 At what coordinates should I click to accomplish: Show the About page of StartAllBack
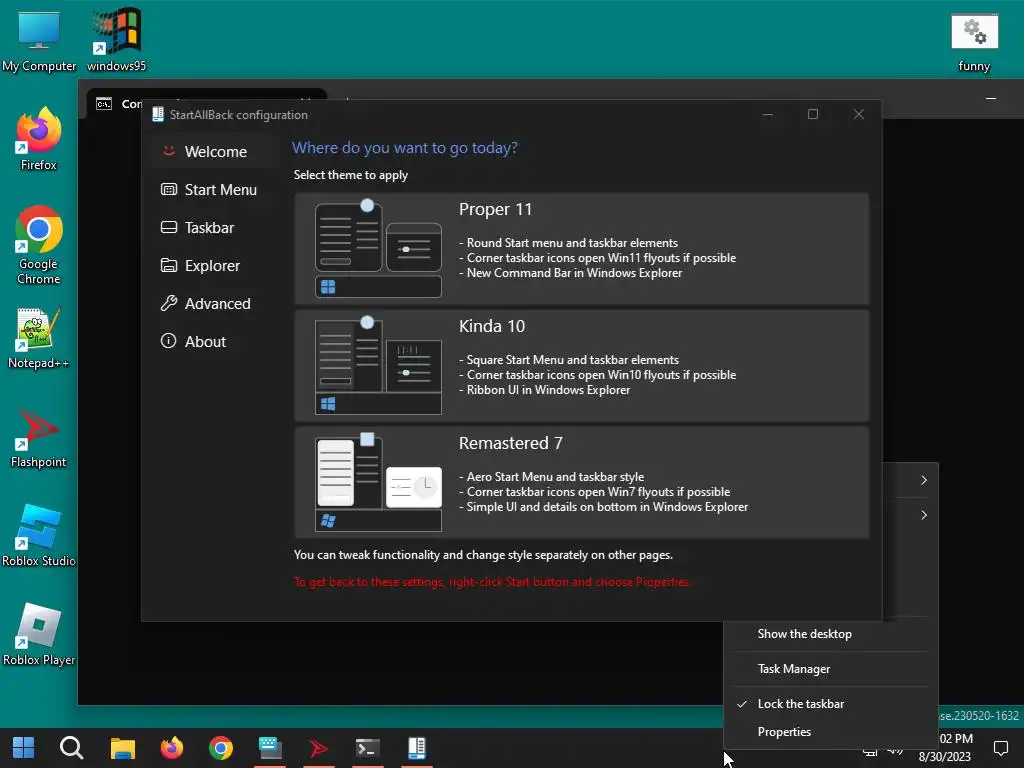coord(215,341)
